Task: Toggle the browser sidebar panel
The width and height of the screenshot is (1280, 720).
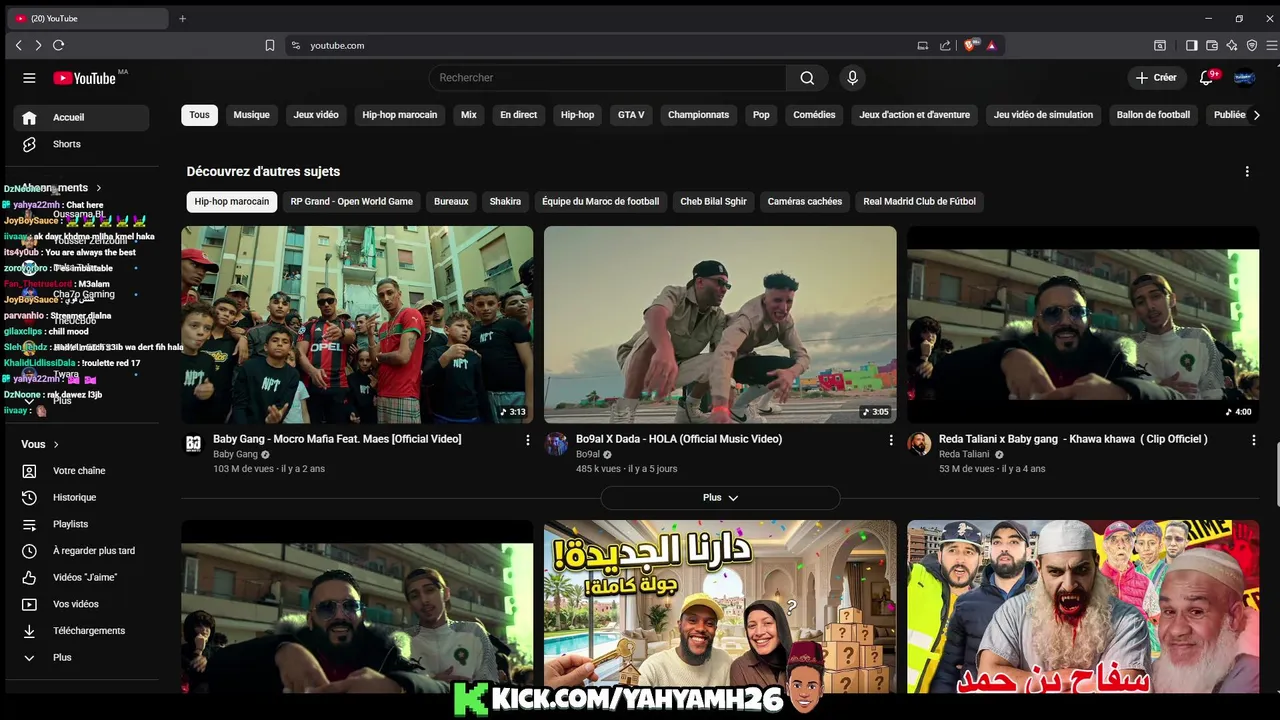Action: coord(1192,45)
